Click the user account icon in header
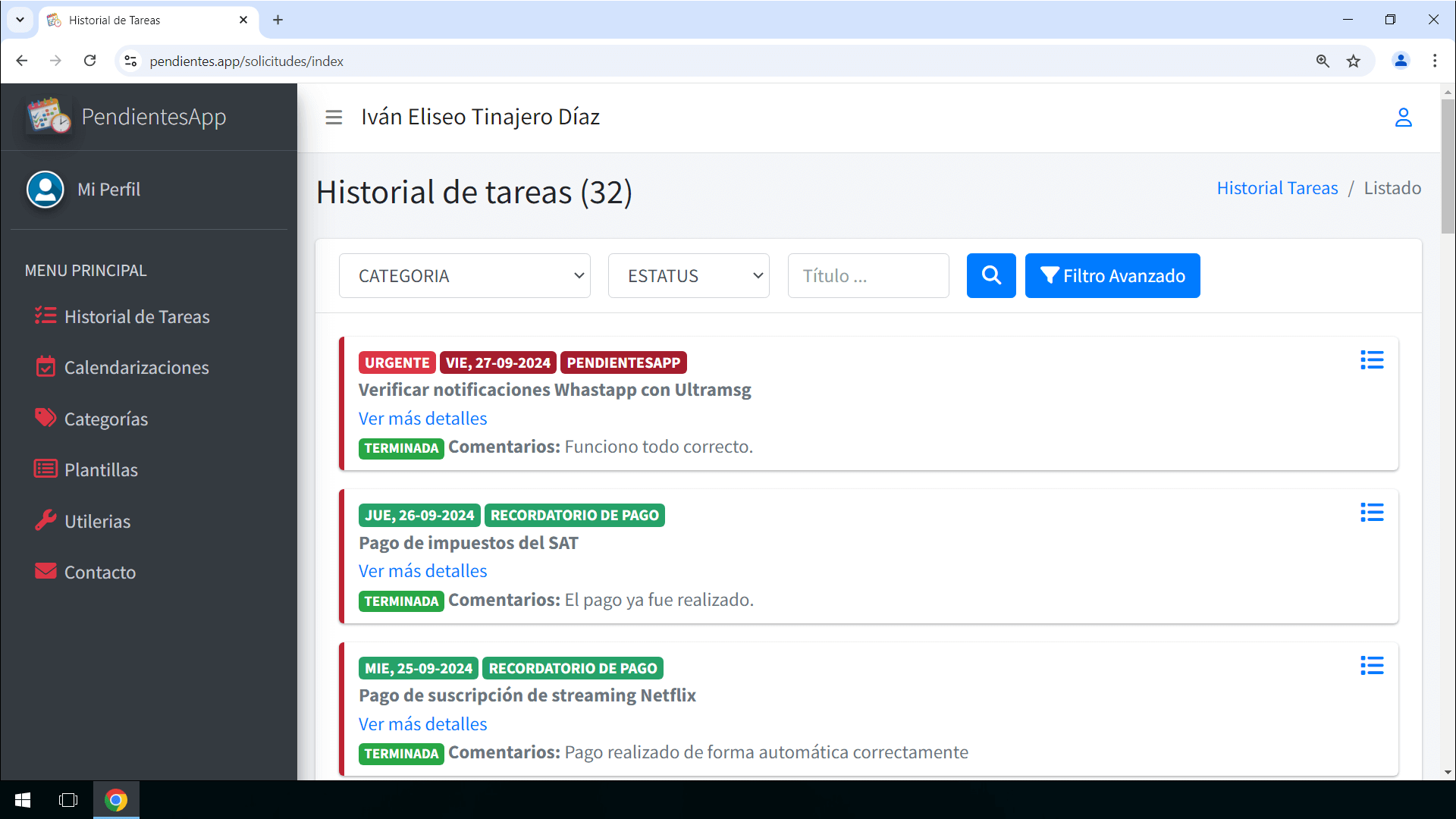This screenshot has width=1456, height=819. pos(1403,118)
